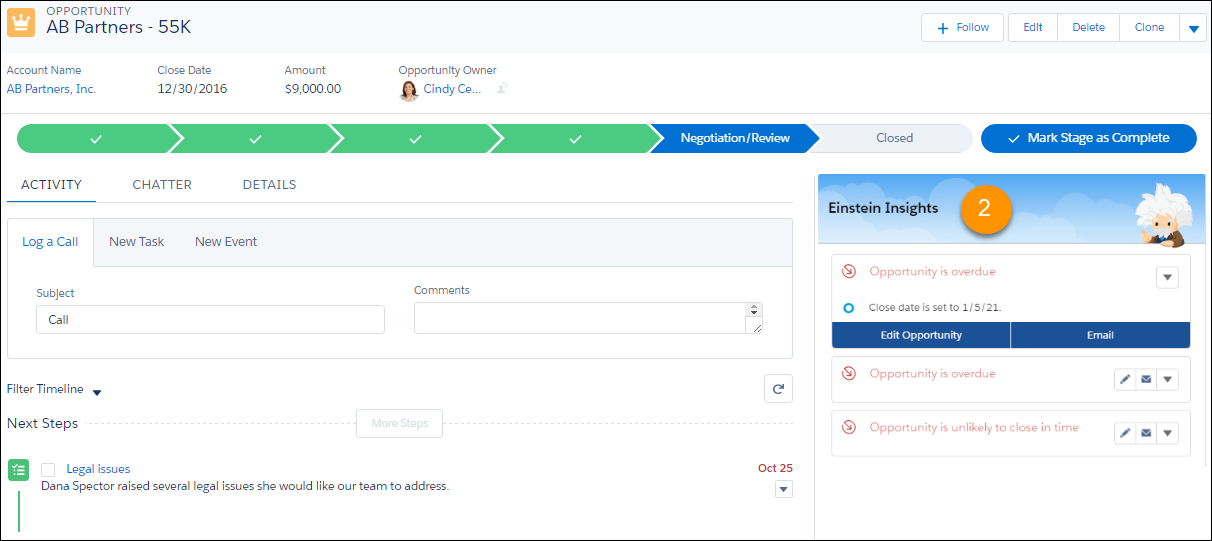
Task: Click the Subject input field
Action: tap(210, 320)
